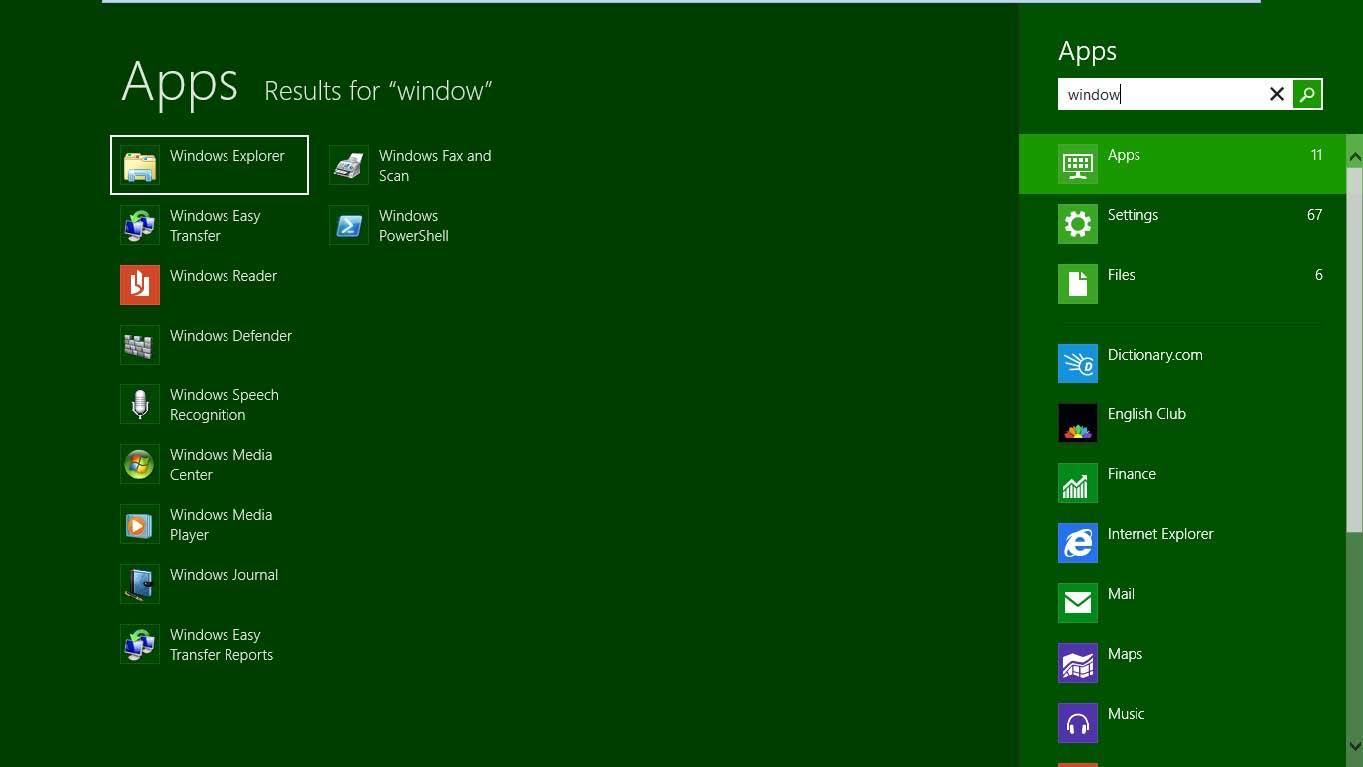Click the Internet Explorer icon

point(1078,543)
